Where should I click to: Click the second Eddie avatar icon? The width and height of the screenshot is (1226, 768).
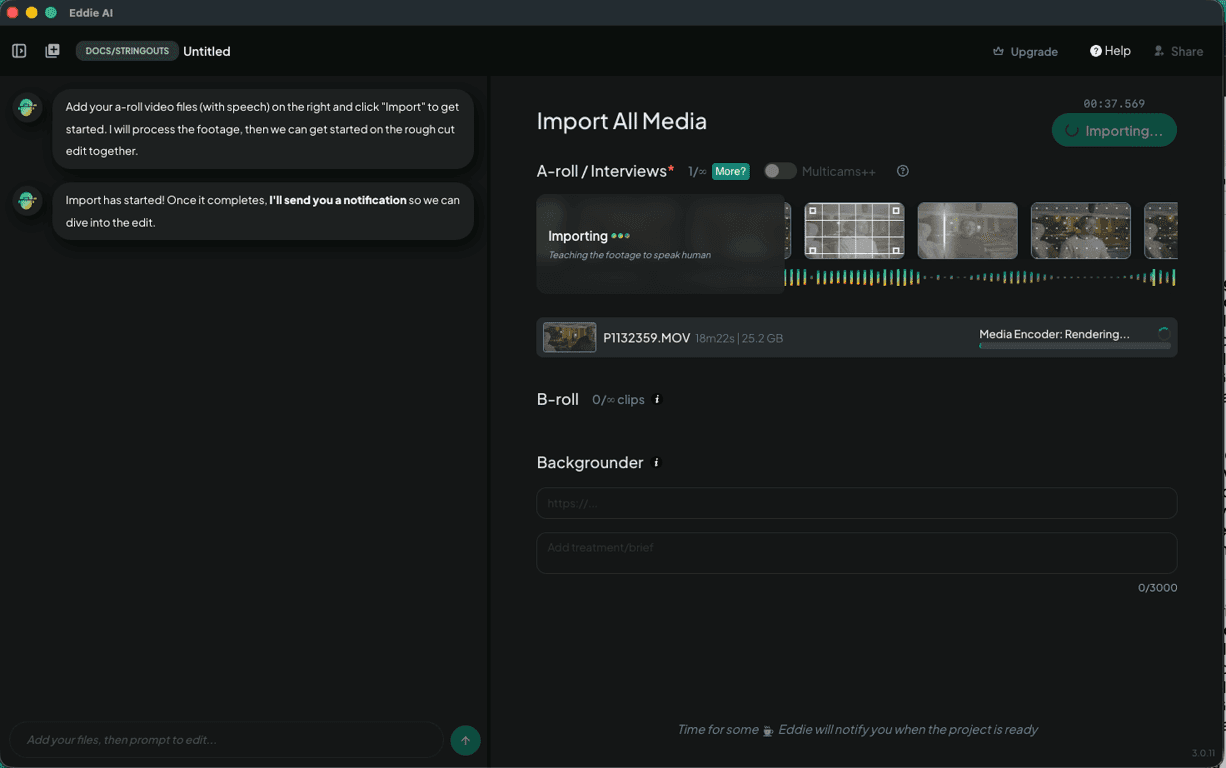(27, 200)
